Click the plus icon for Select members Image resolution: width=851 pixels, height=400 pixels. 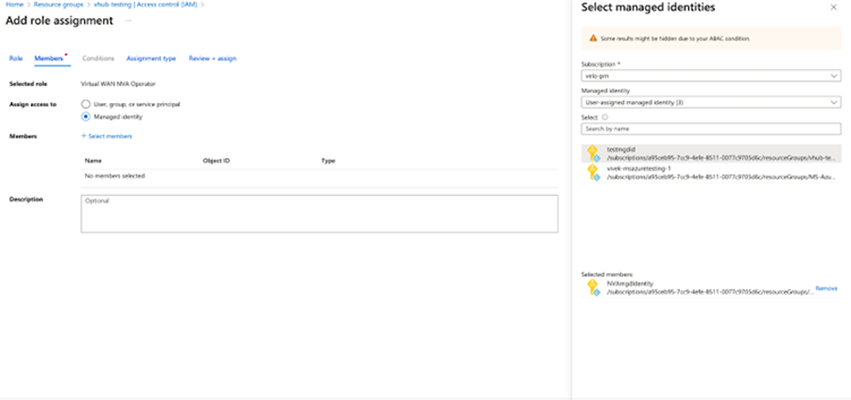click(83, 135)
